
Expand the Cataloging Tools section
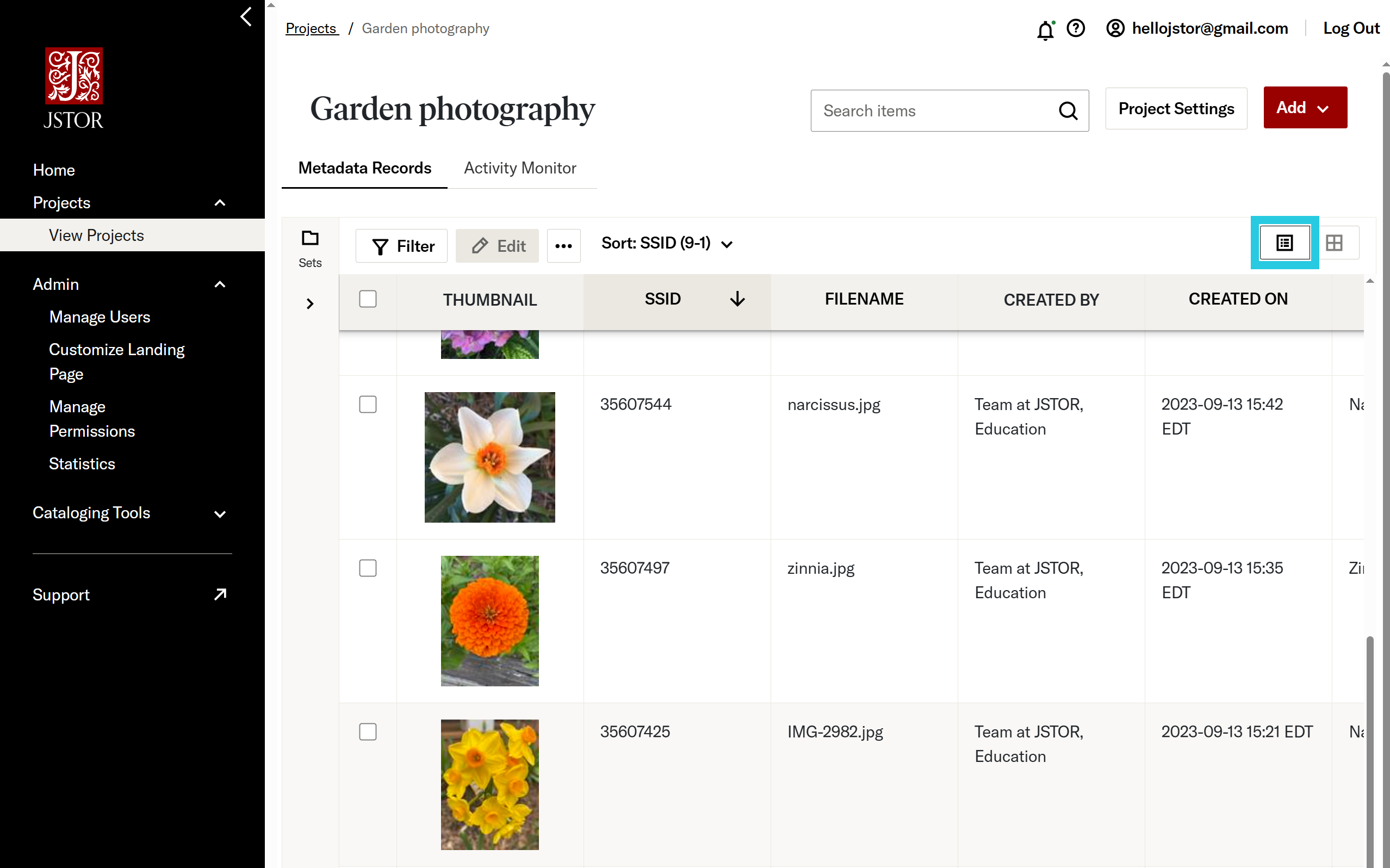pyautogui.click(x=129, y=513)
